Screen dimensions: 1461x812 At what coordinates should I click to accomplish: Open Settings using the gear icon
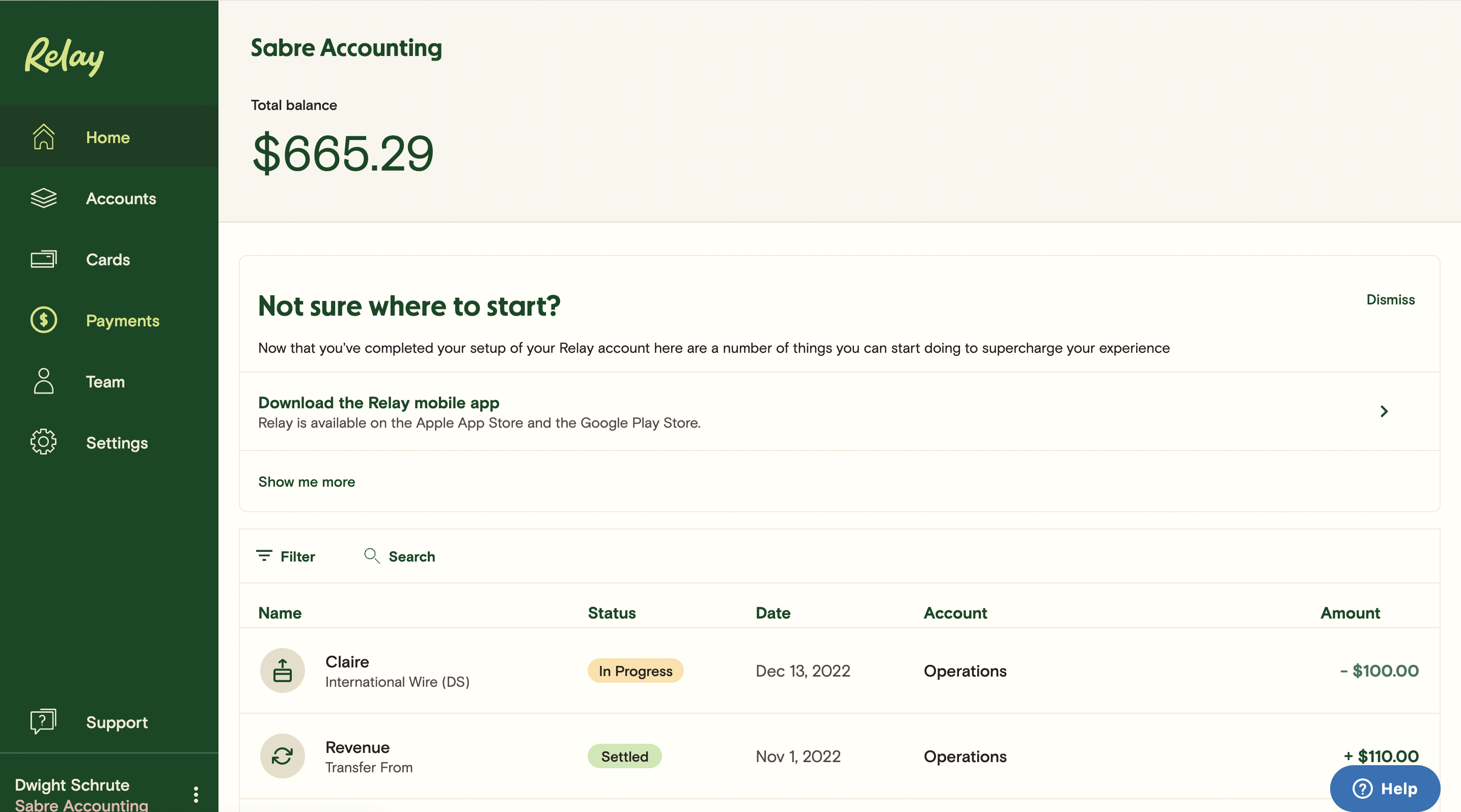(x=44, y=442)
